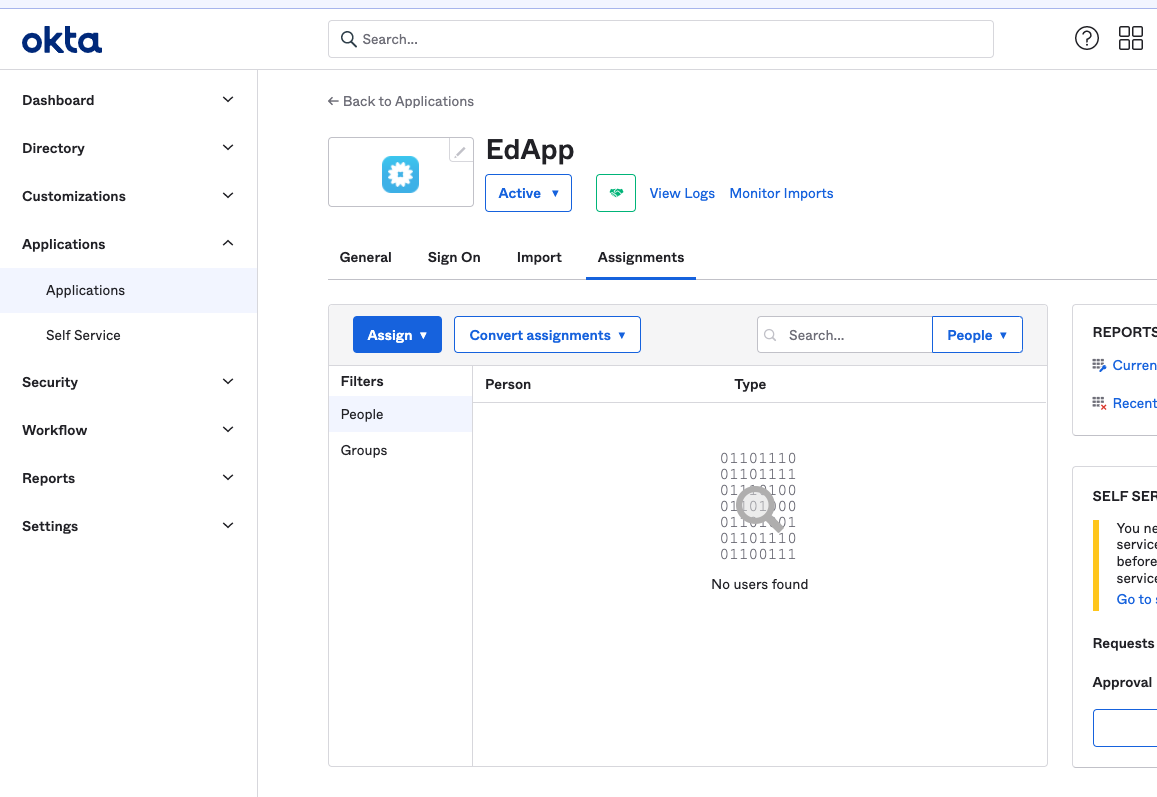The image size is (1157, 797).
Task: Switch to the Import tab
Action: 539,258
